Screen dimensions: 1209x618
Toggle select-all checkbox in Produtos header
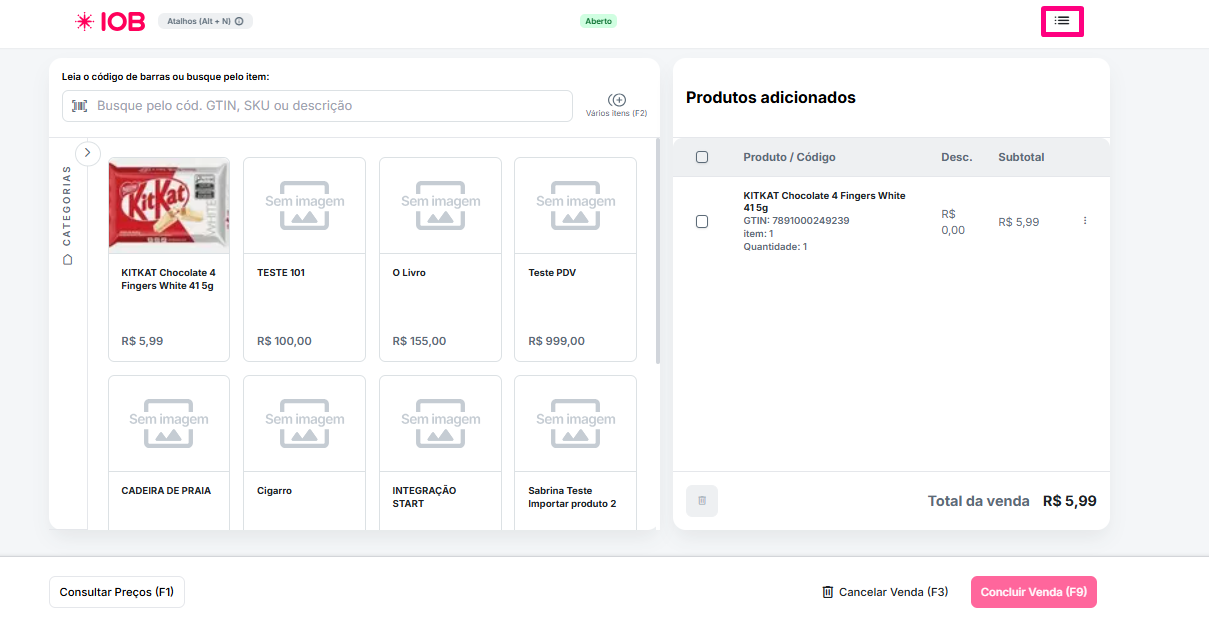[702, 157]
